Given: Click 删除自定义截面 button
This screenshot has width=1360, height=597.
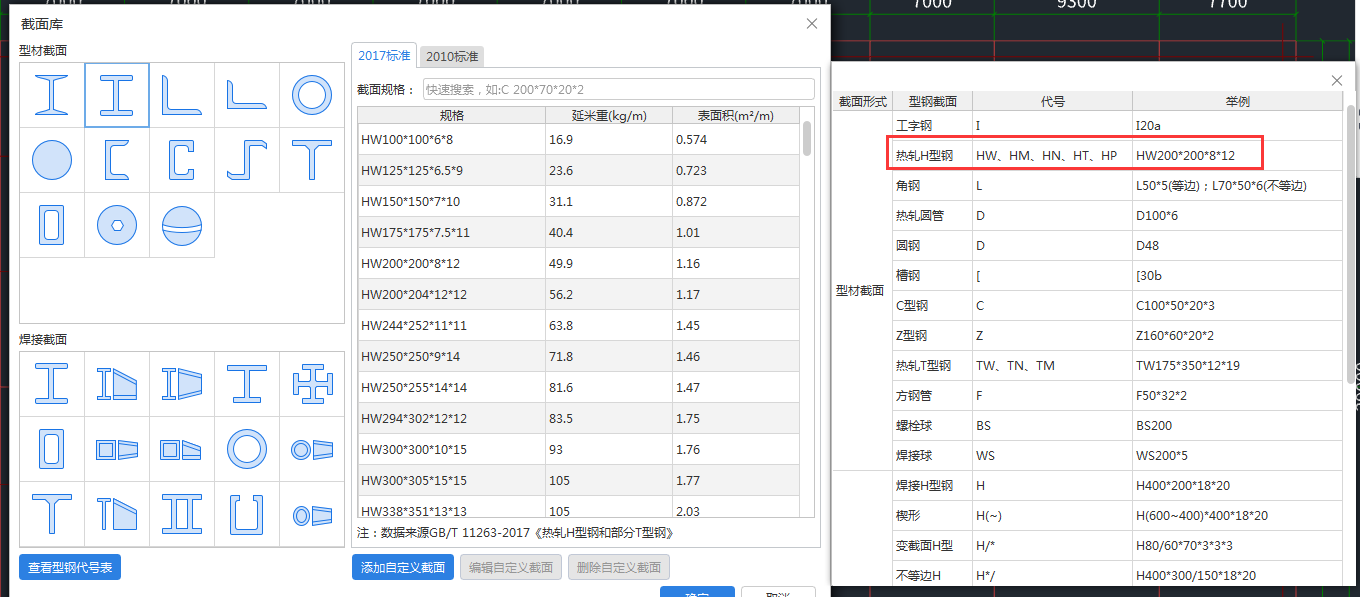Looking at the screenshot, I should (x=619, y=567).
